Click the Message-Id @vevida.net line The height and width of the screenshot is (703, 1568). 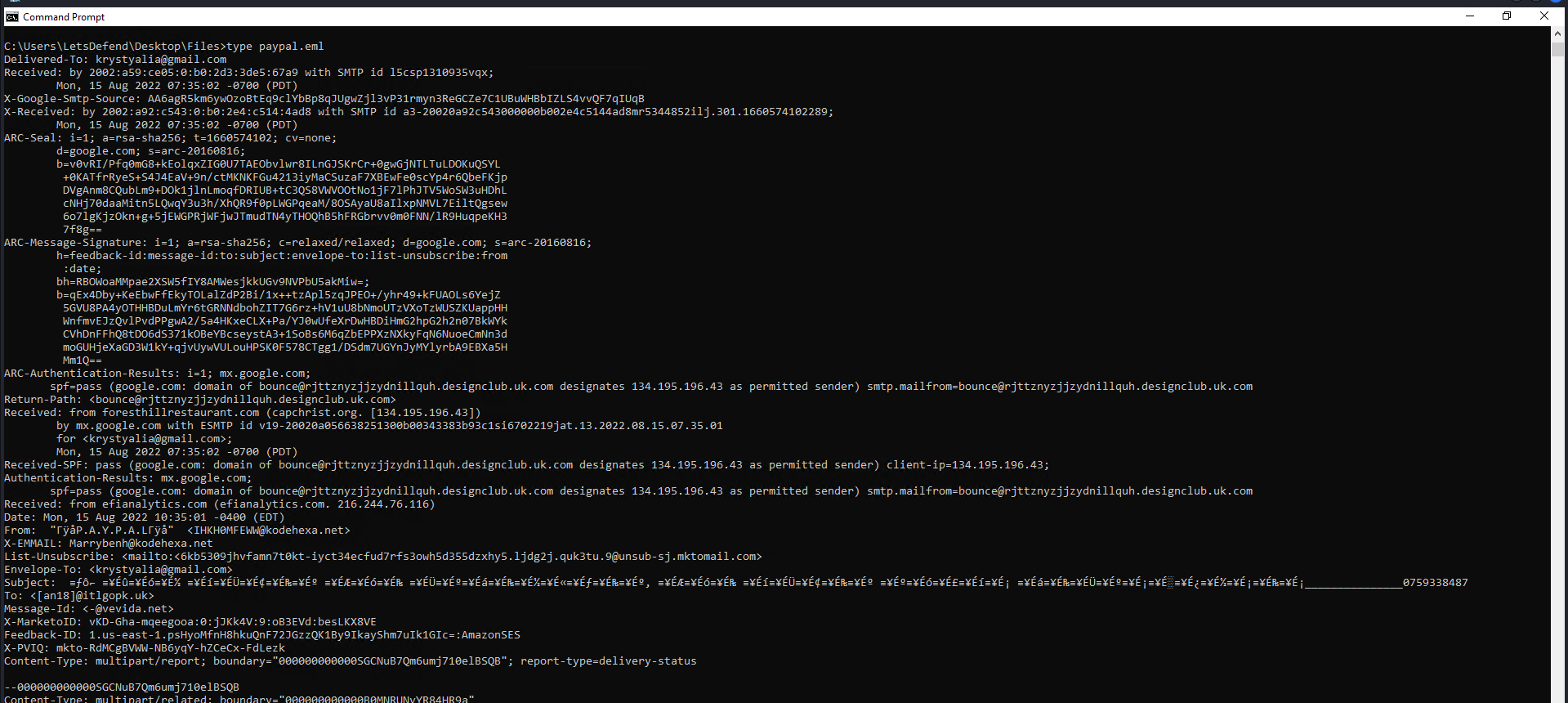89,609
